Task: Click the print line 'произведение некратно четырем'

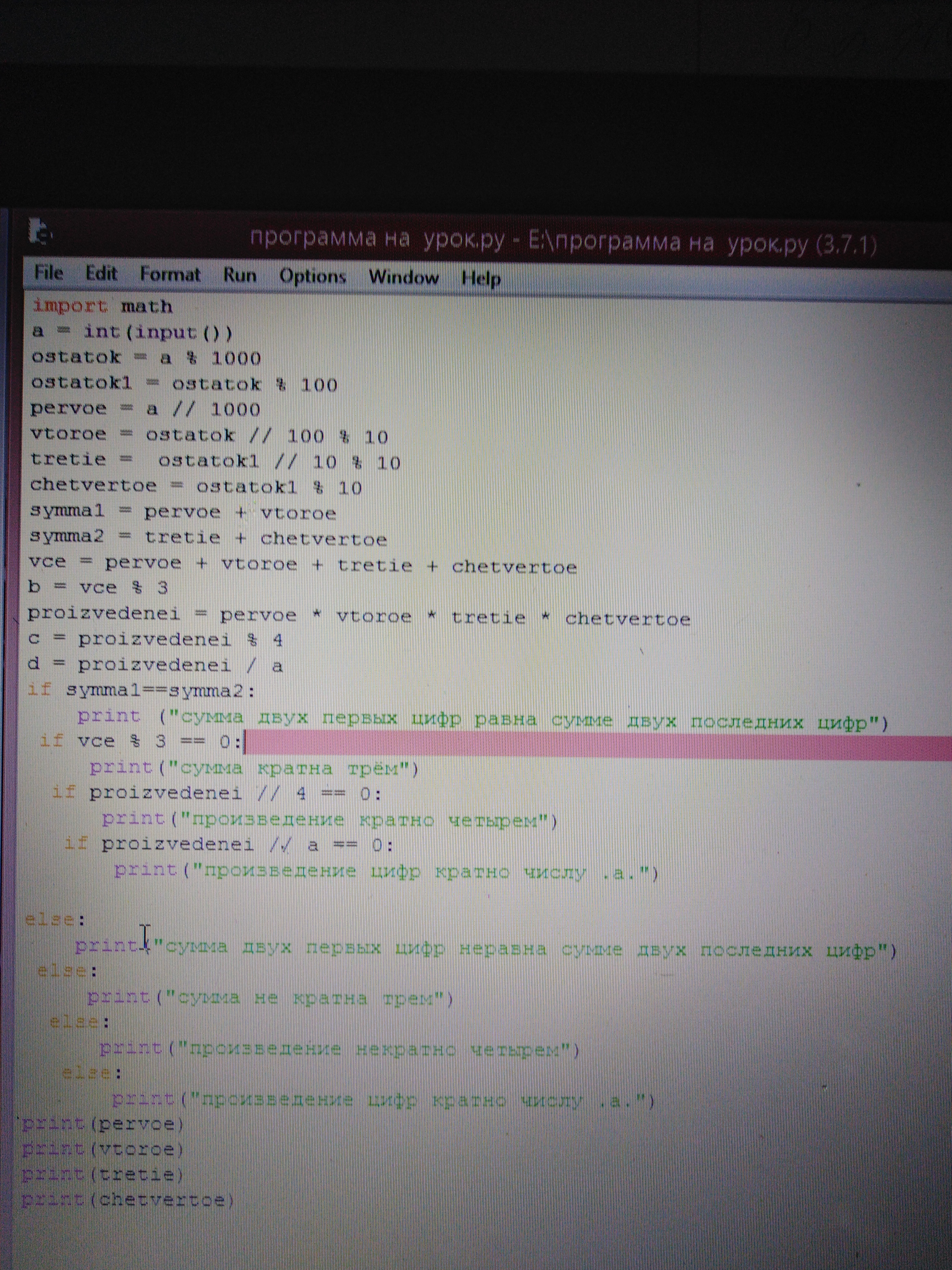Action: click(340, 1050)
